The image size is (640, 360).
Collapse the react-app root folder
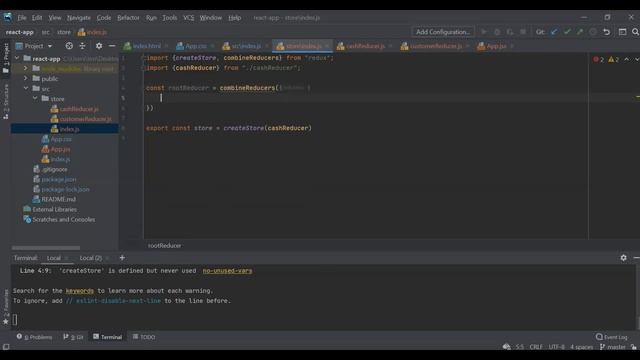(17, 58)
